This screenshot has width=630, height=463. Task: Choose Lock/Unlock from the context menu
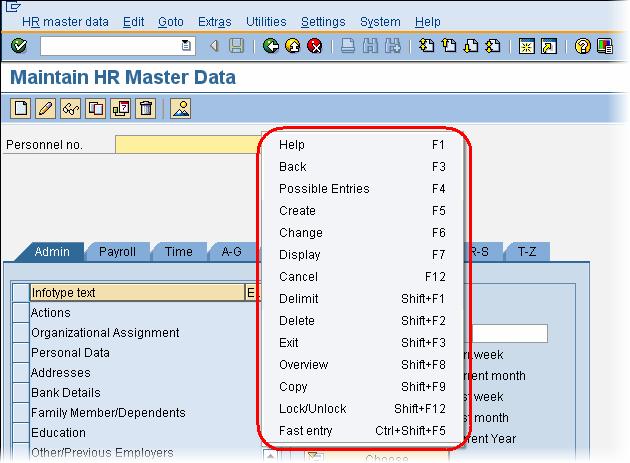pyautogui.click(x=313, y=409)
